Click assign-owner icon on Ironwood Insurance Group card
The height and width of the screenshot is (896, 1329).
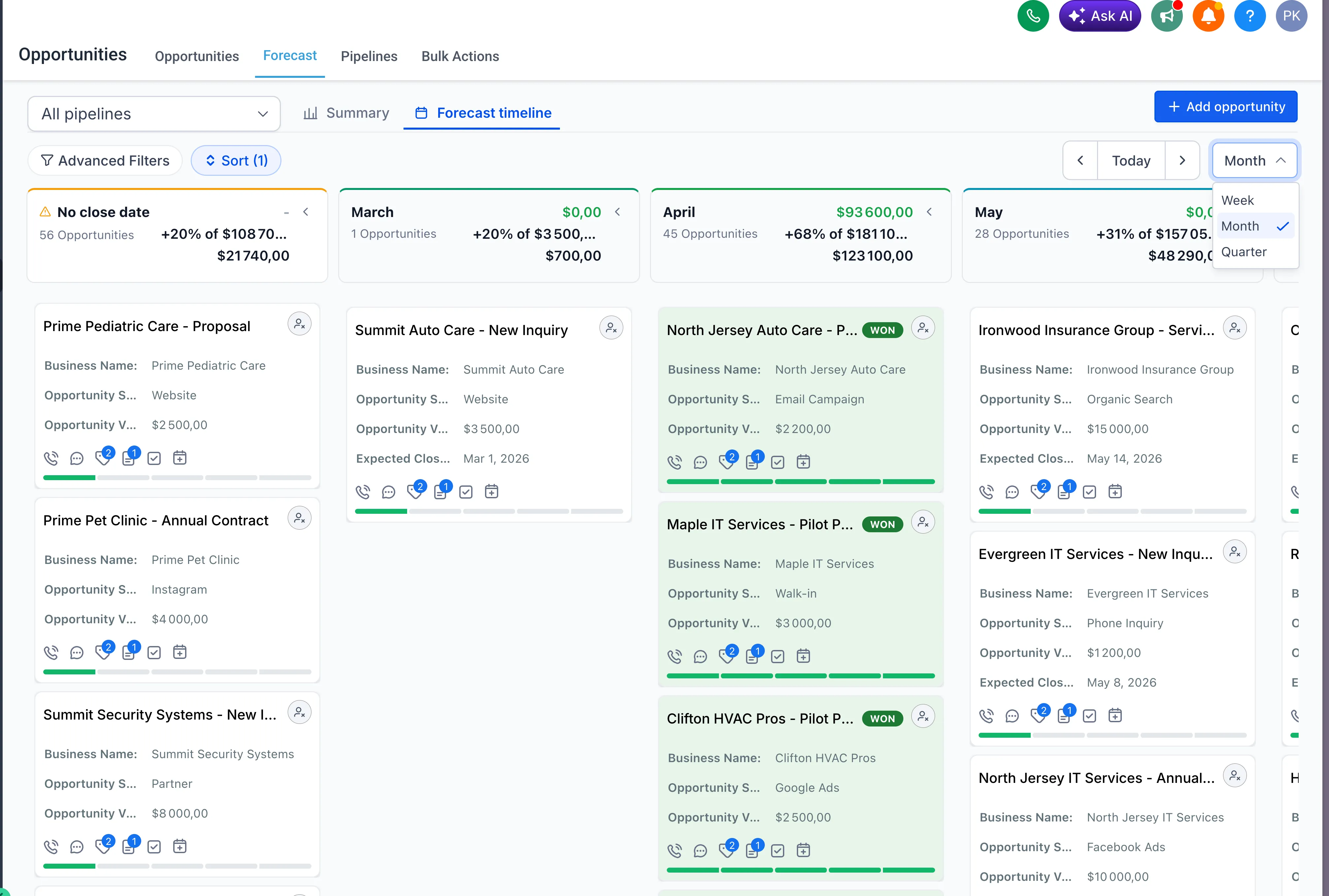[1235, 328]
